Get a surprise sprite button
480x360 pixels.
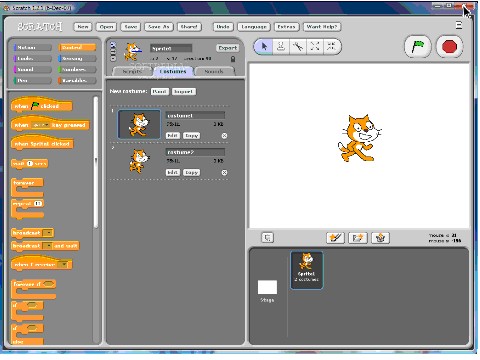coord(380,238)
